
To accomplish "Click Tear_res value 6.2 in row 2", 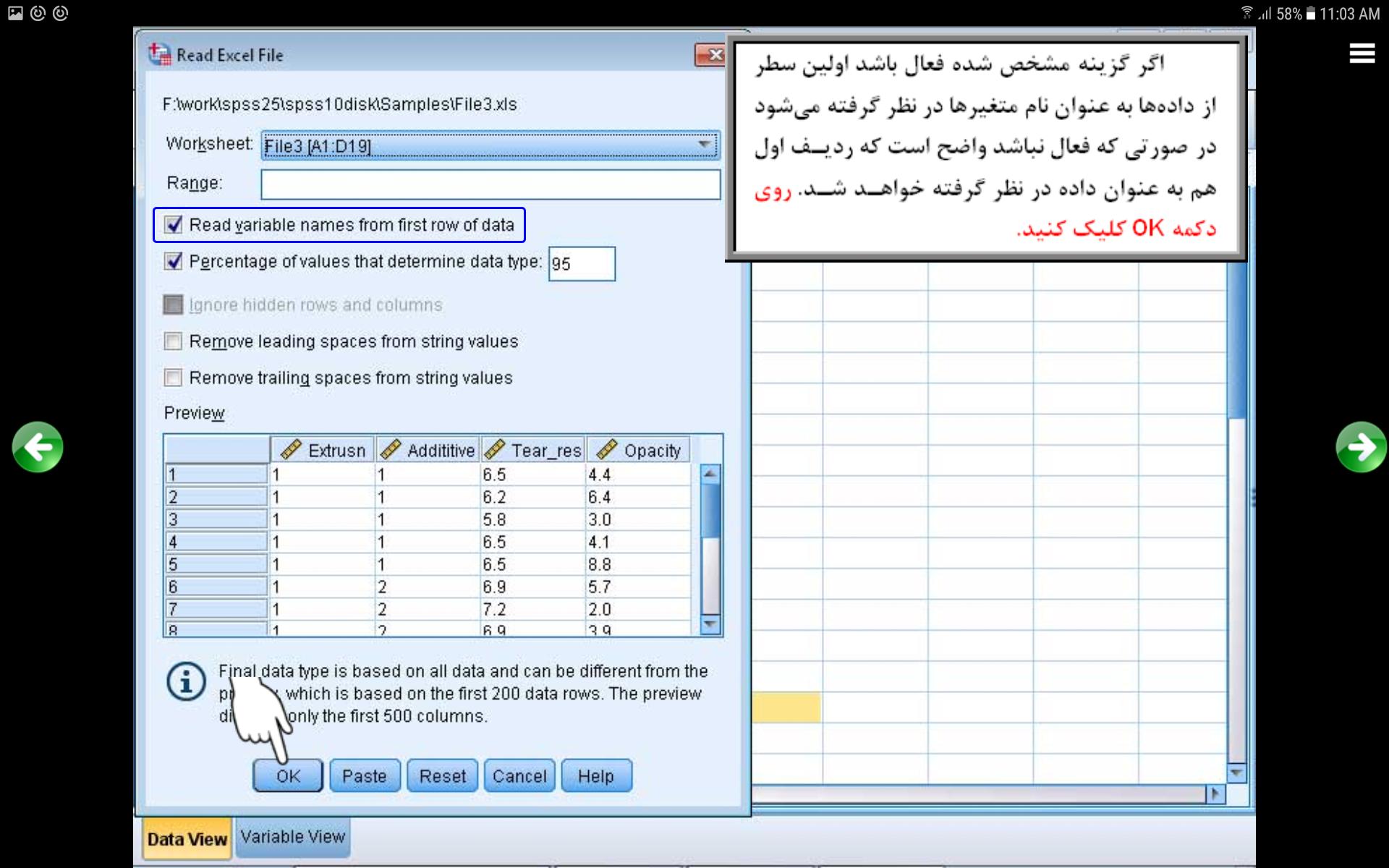I will pyautogui.click(x=532, y=497).
